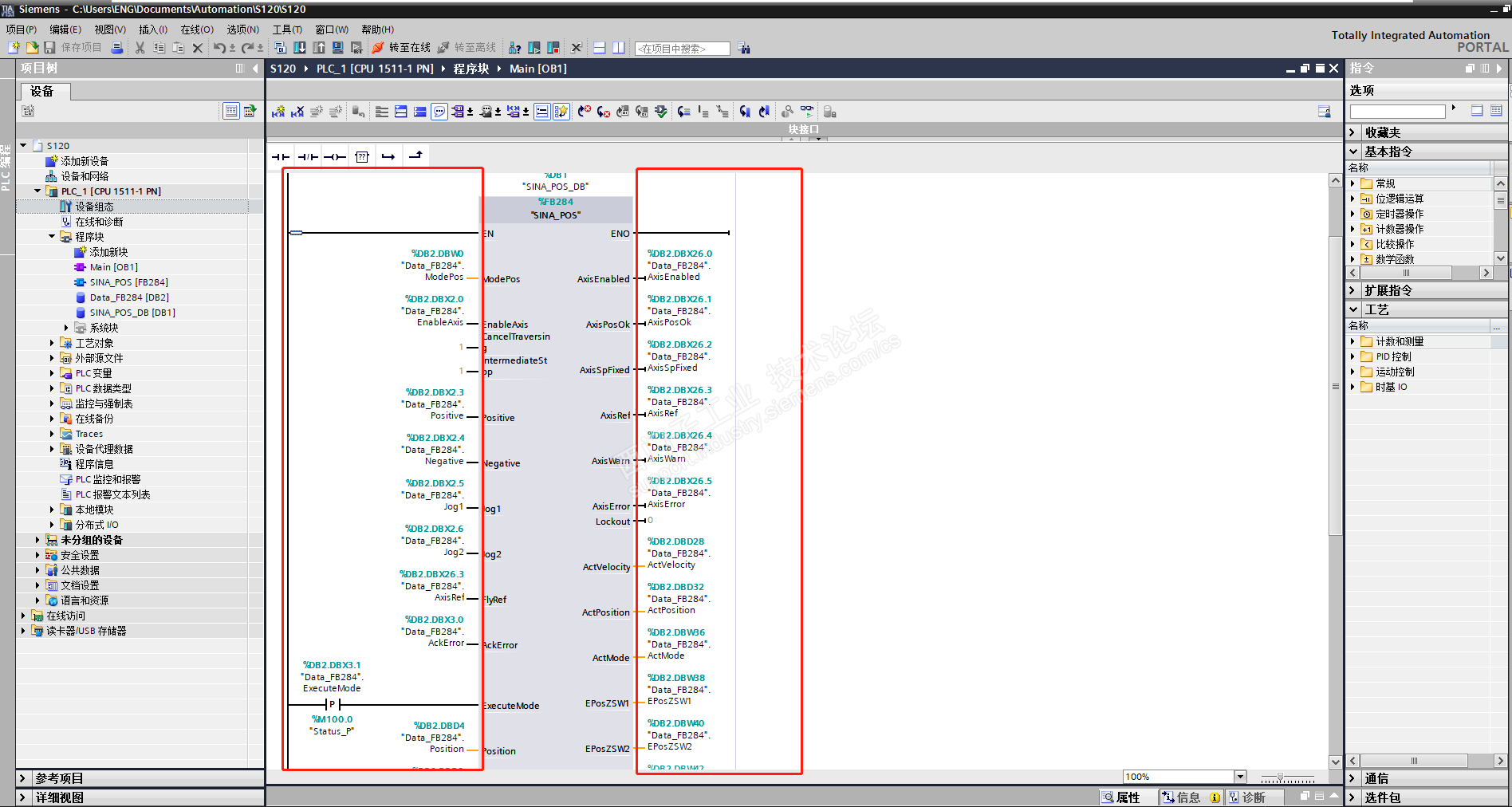Insert an empty box instruction

(x=362, y=157)
